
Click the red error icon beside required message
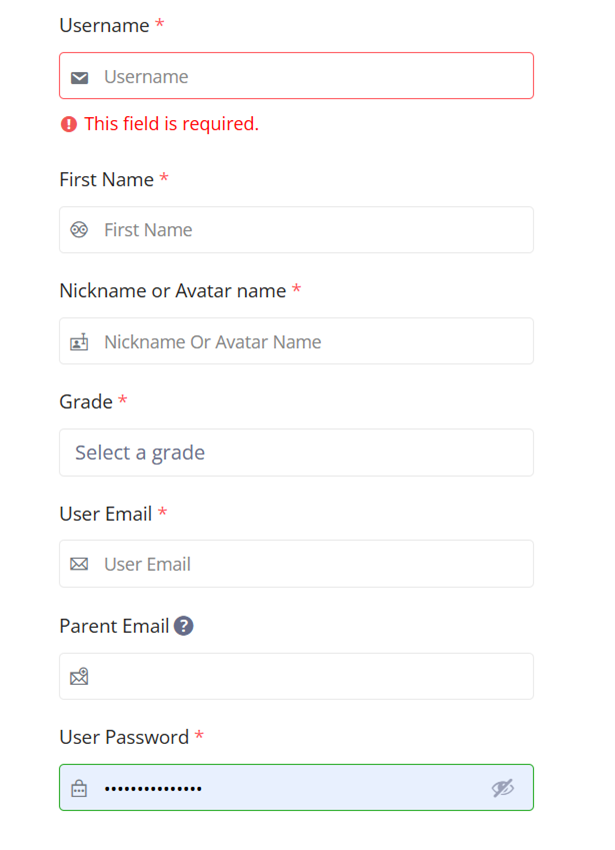[69, 124]
